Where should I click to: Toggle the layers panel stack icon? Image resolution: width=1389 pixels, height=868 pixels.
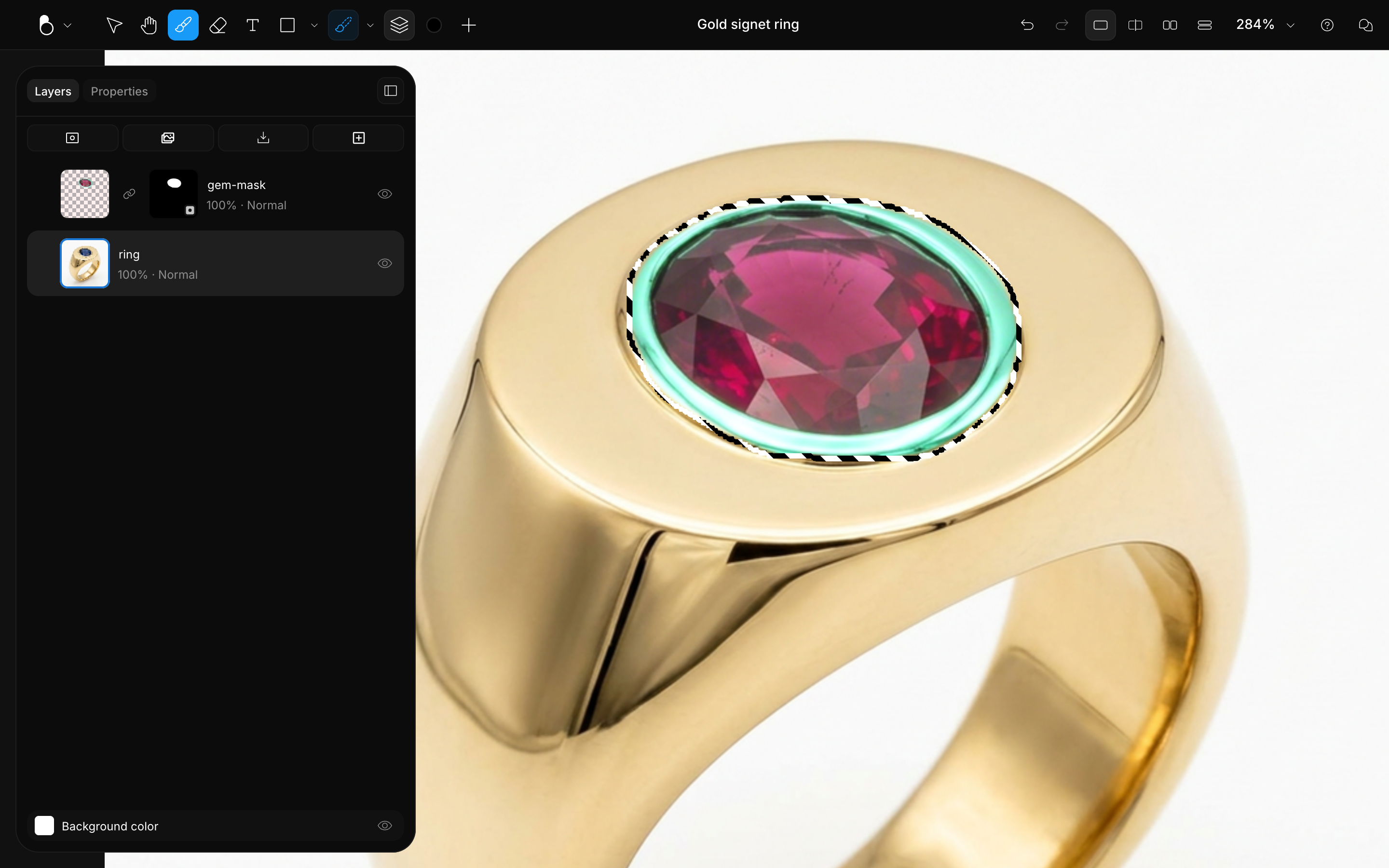tap(399, 25)
